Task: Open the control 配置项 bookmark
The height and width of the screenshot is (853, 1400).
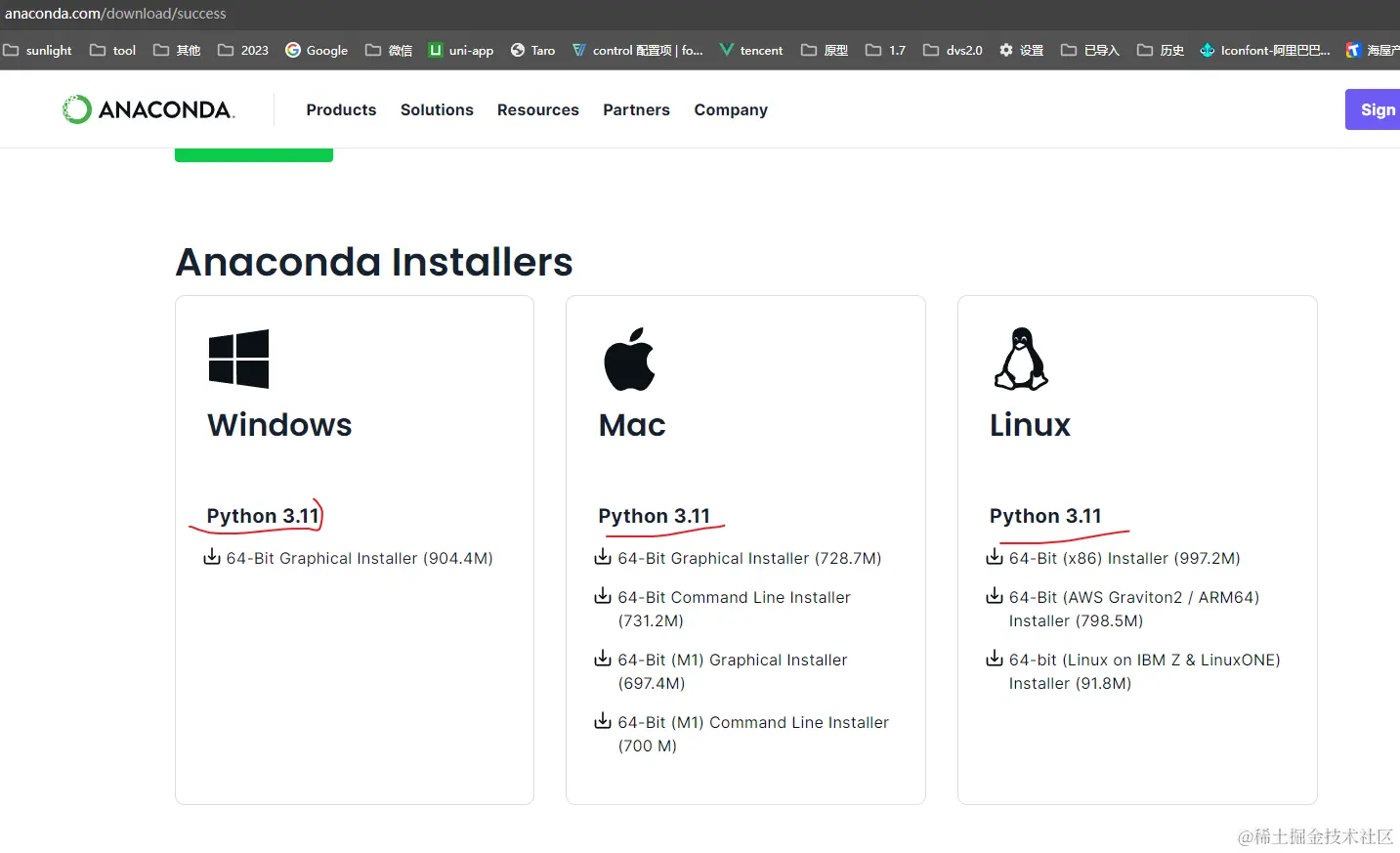Action: pos(637,50)
